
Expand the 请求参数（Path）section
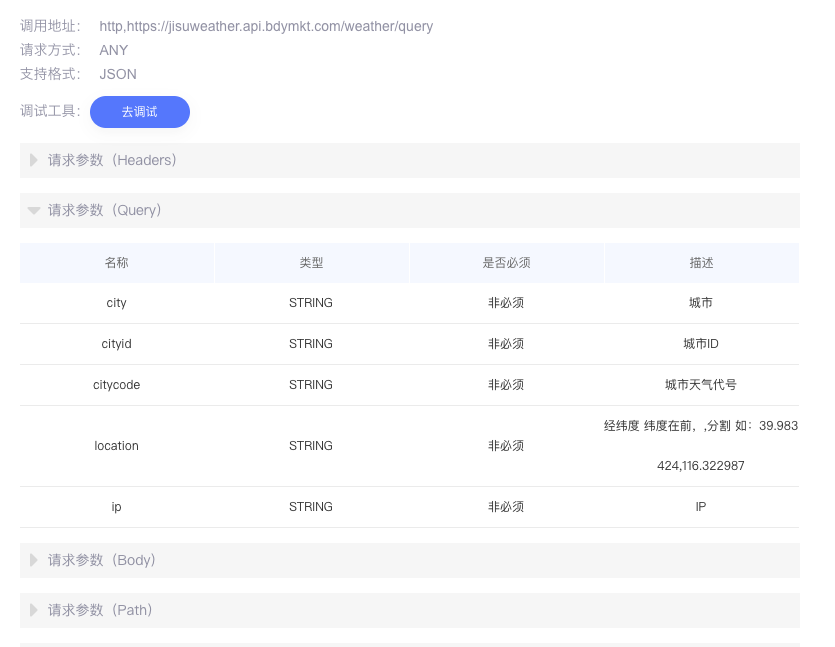(102, 610)
